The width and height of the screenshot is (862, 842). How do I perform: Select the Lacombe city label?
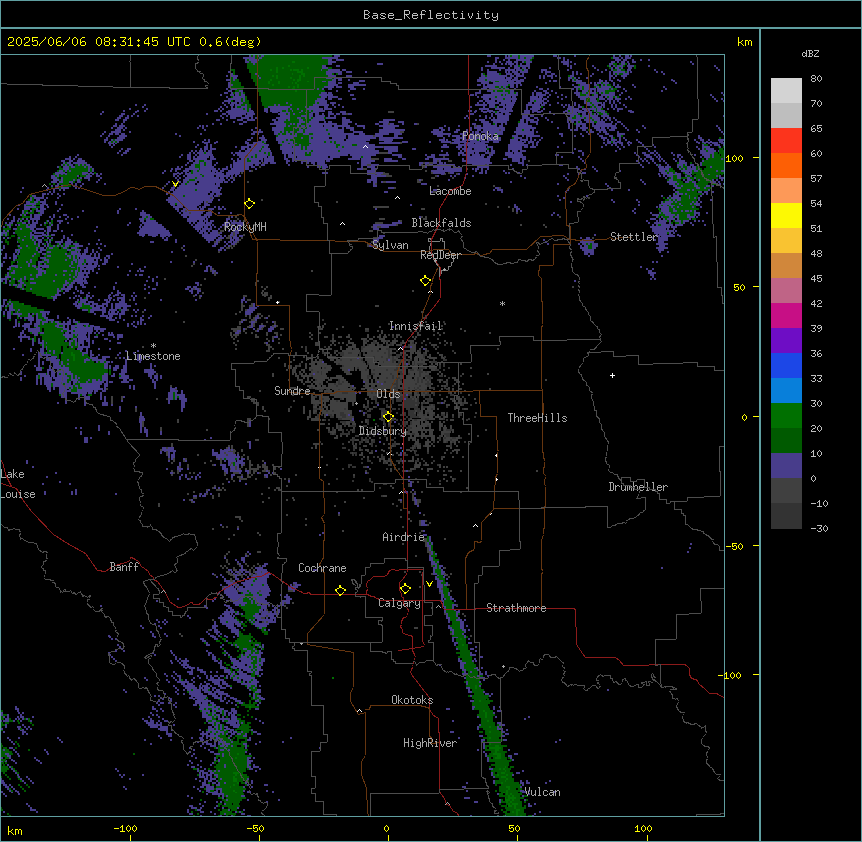point(450,191)
